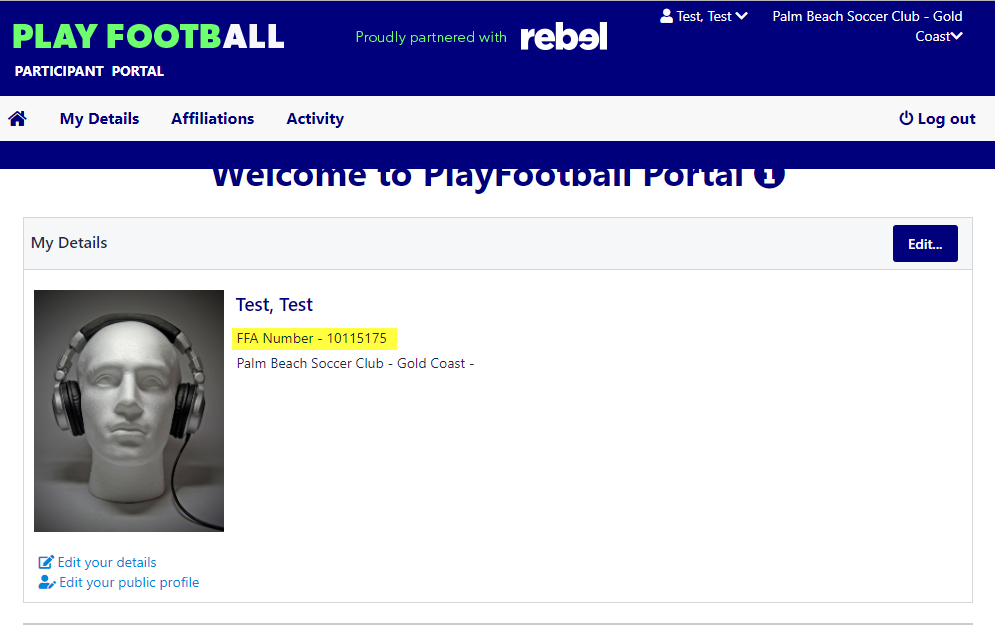Click the My Details panel header text
The width and height of the screenshot is (995, 625).
69,243
